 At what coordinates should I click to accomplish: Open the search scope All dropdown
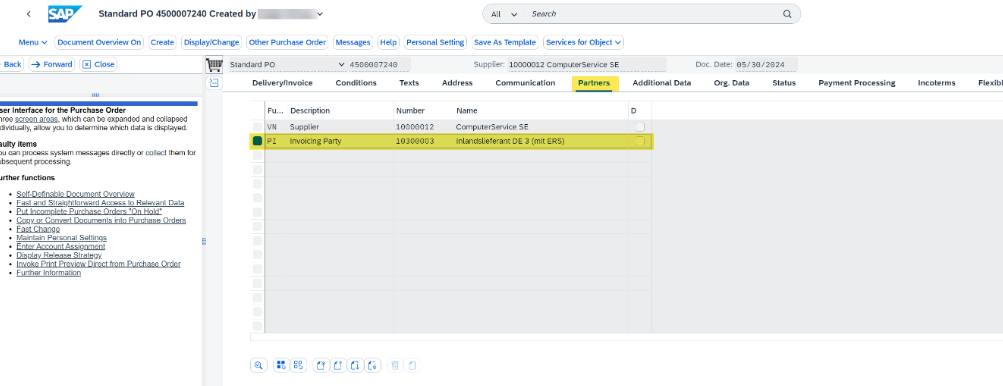(504, 13)
